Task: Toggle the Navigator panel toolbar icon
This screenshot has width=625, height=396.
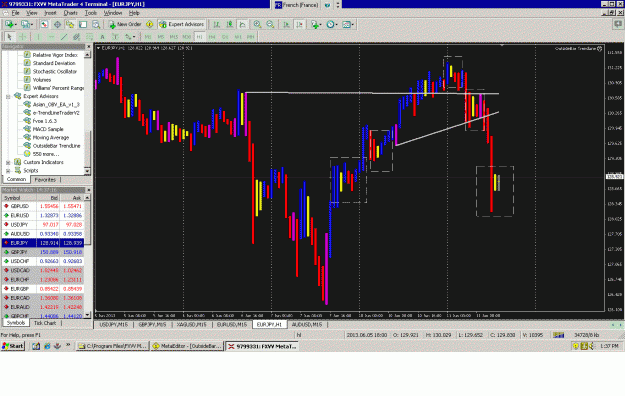Action: (70, 24)
